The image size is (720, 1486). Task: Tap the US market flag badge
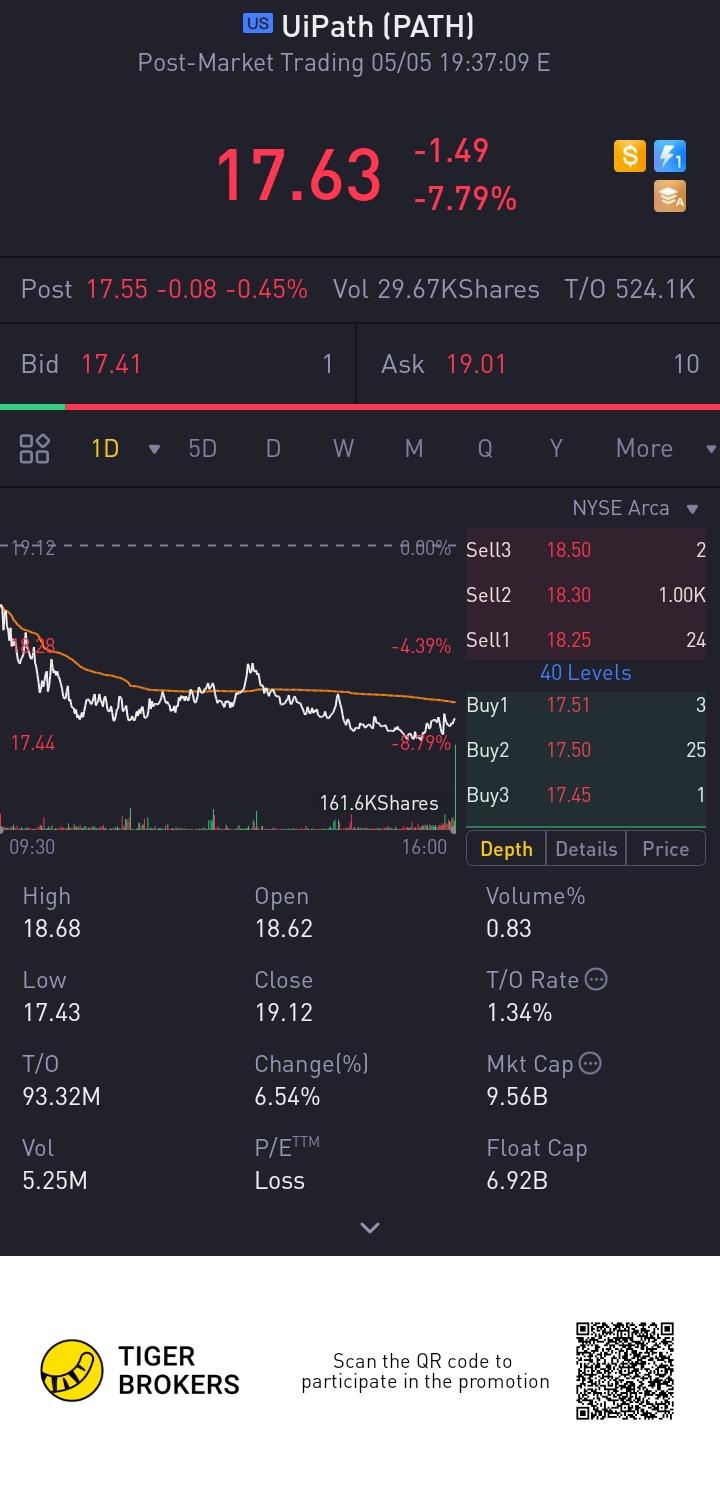click(258, 25)
